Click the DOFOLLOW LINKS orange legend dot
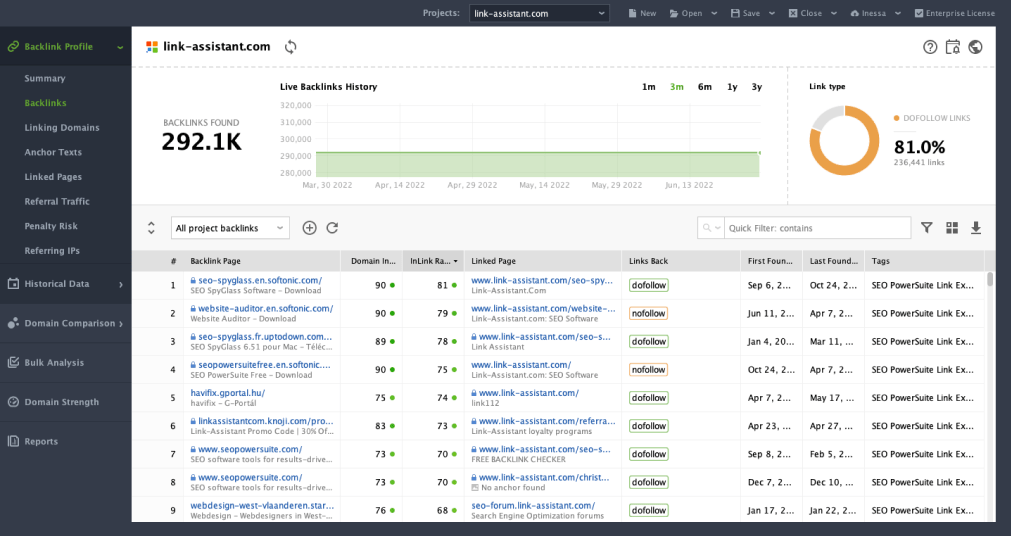This screenshot has width=1011, height=536. tap(896, 118)
